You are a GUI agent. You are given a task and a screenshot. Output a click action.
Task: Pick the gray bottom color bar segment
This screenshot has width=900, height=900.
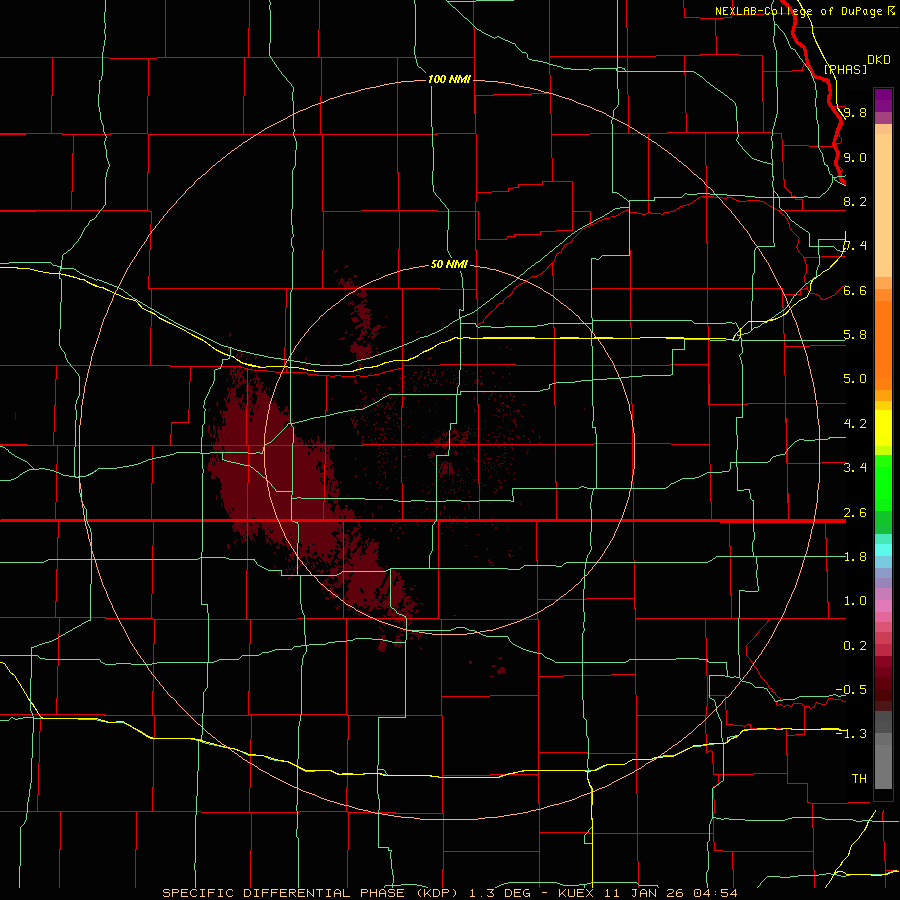pos(883,763)
